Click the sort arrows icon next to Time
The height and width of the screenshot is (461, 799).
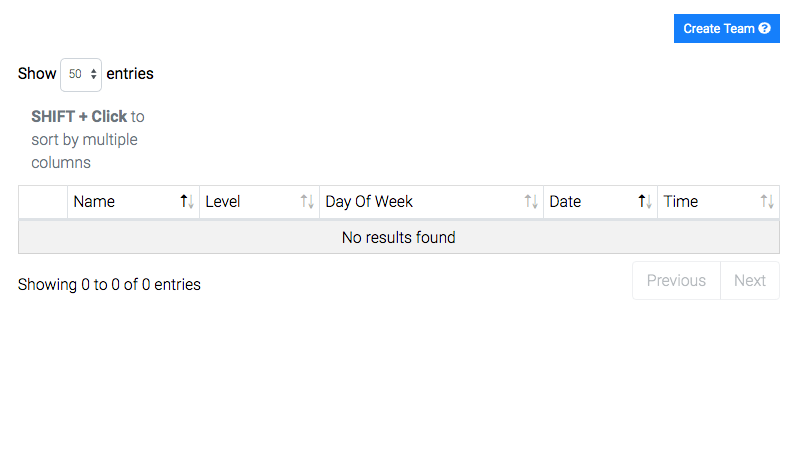tap(767, 202)
